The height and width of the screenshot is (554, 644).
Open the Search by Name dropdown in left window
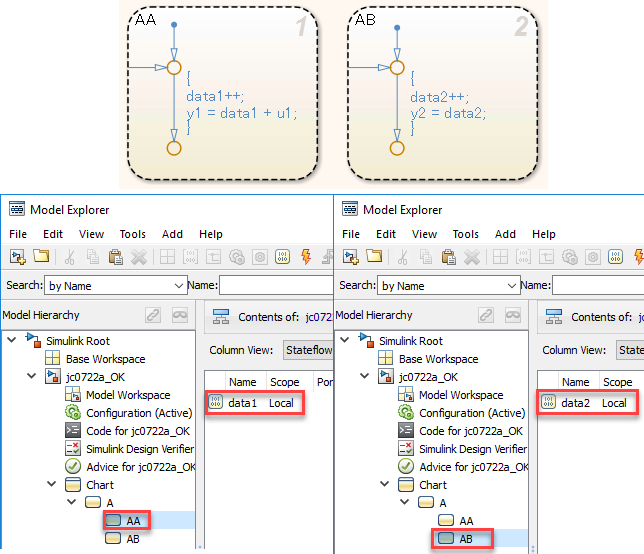point(116,285)
